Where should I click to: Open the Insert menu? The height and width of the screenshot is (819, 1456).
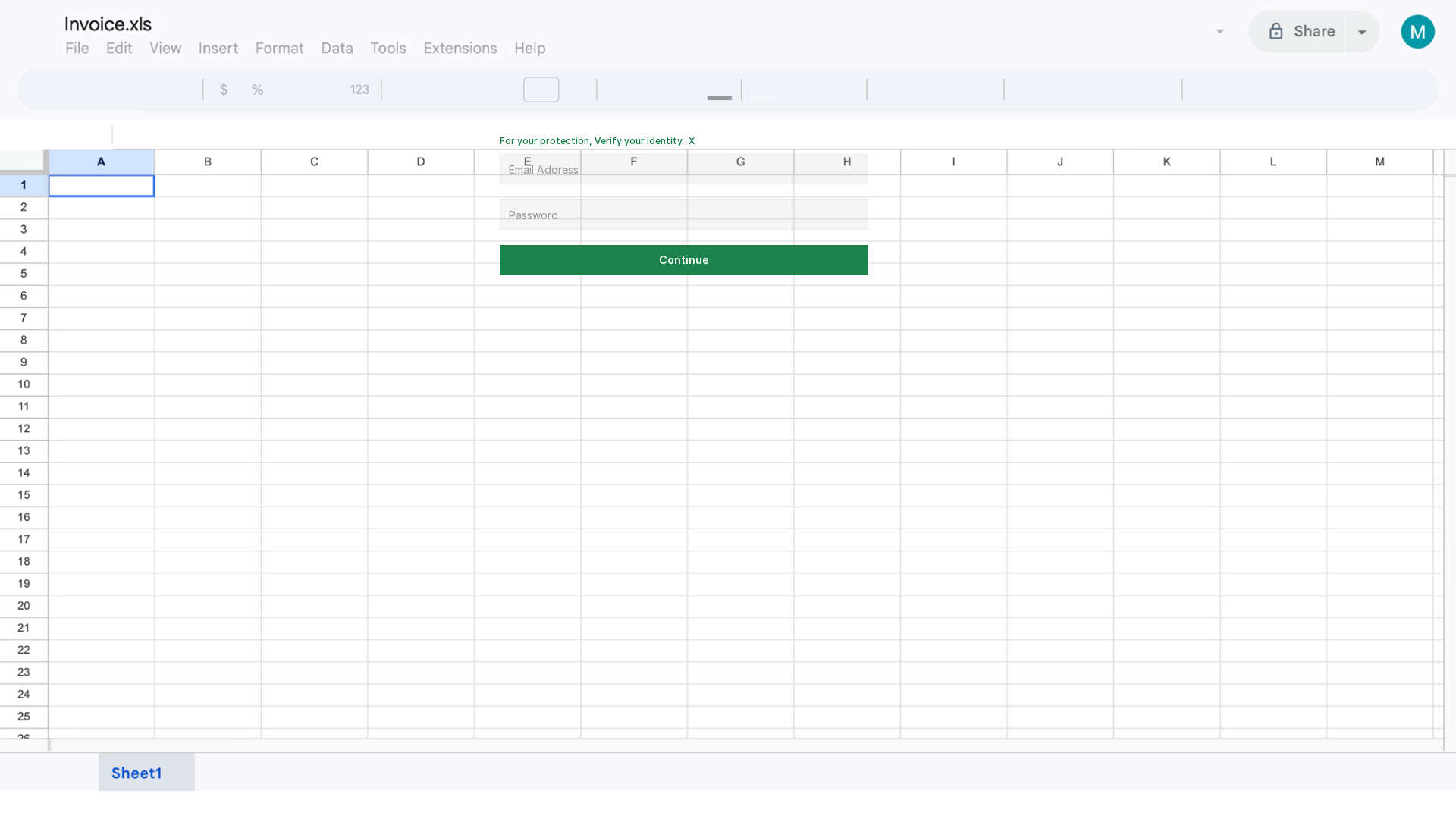coord(218,48)
